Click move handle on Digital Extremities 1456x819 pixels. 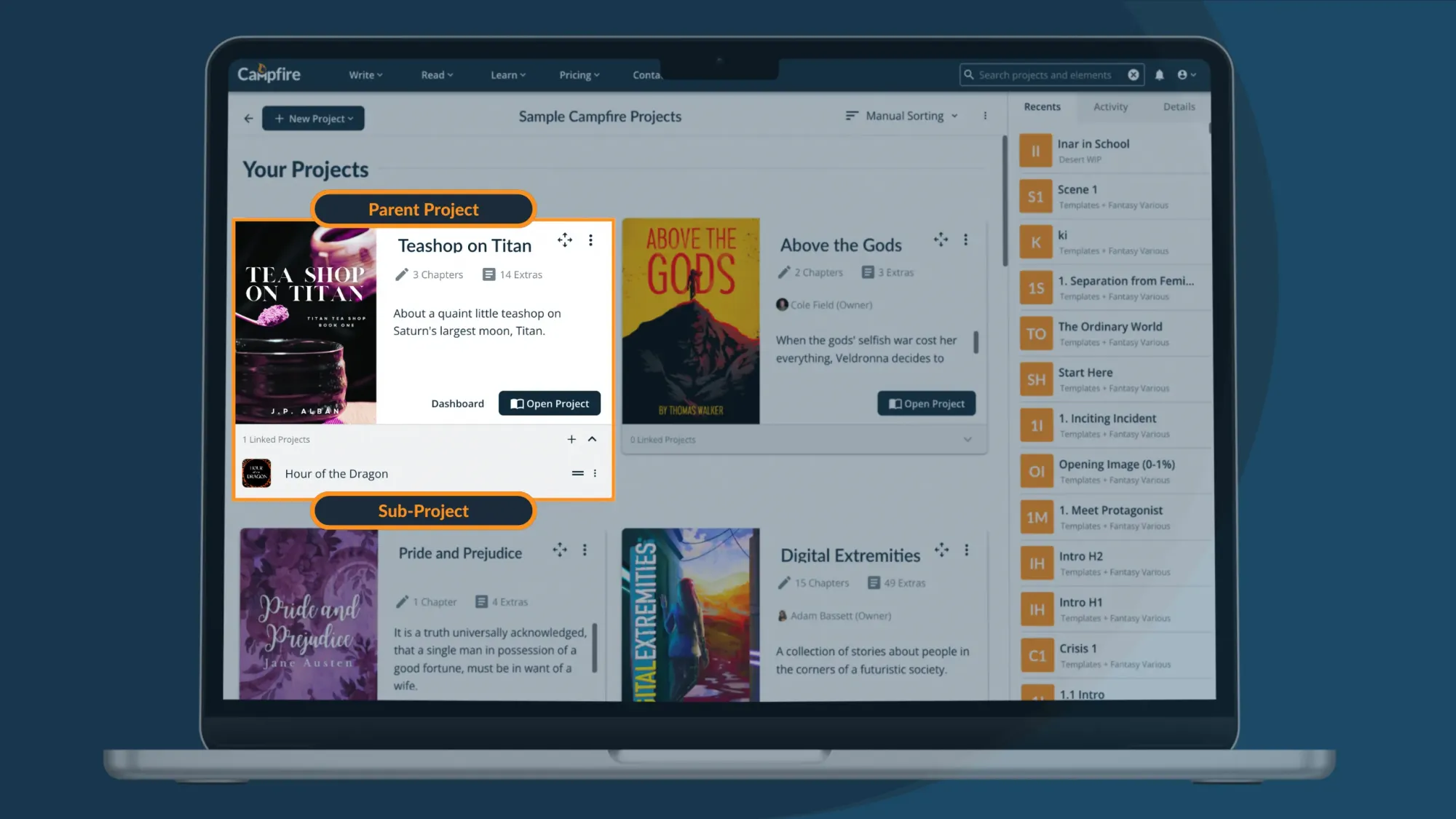point(941,550)
